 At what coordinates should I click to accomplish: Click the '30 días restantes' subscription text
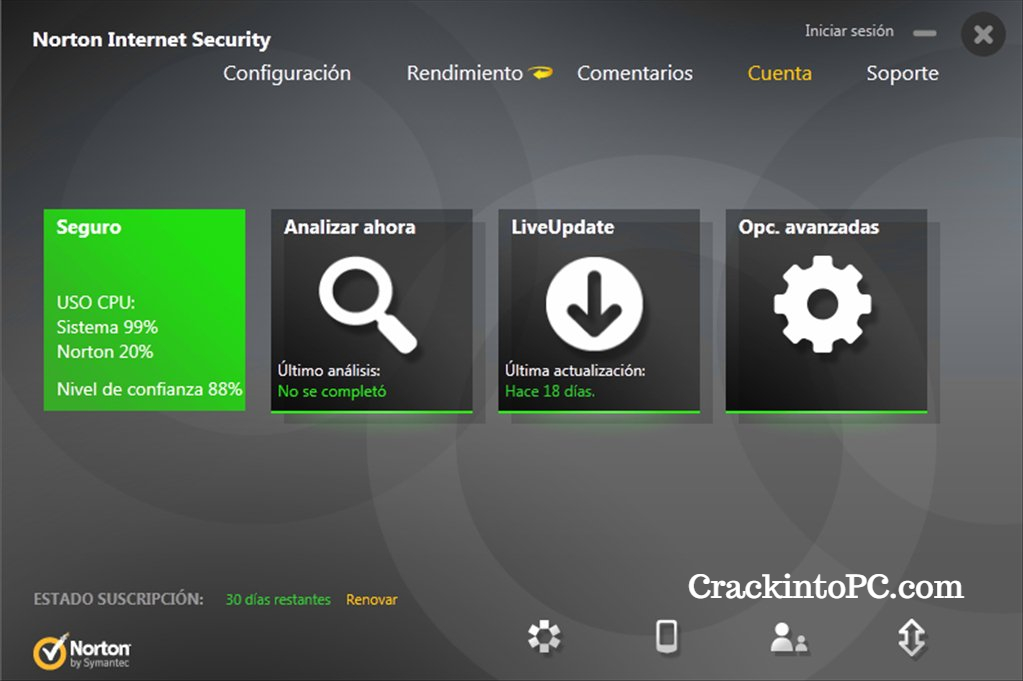(278, 599)
